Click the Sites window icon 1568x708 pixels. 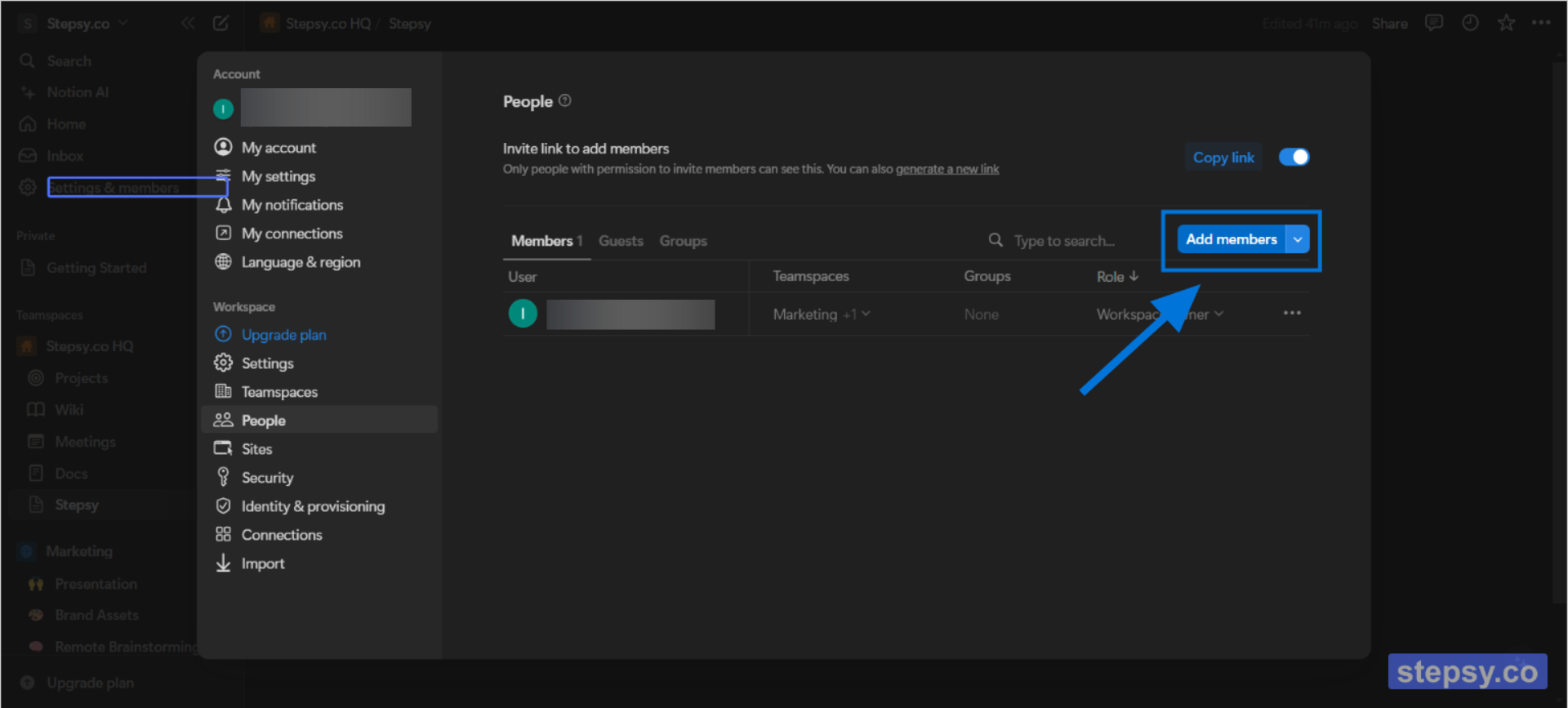point(223,448)
